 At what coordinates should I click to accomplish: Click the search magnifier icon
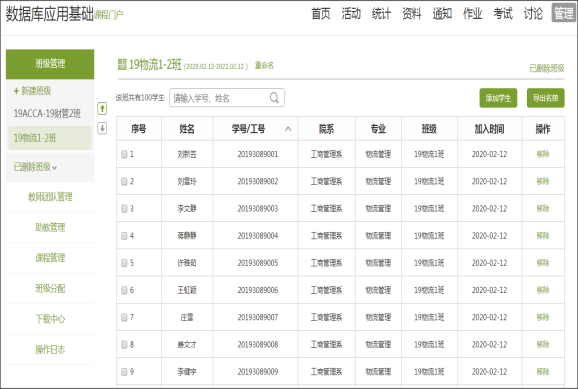274,98
